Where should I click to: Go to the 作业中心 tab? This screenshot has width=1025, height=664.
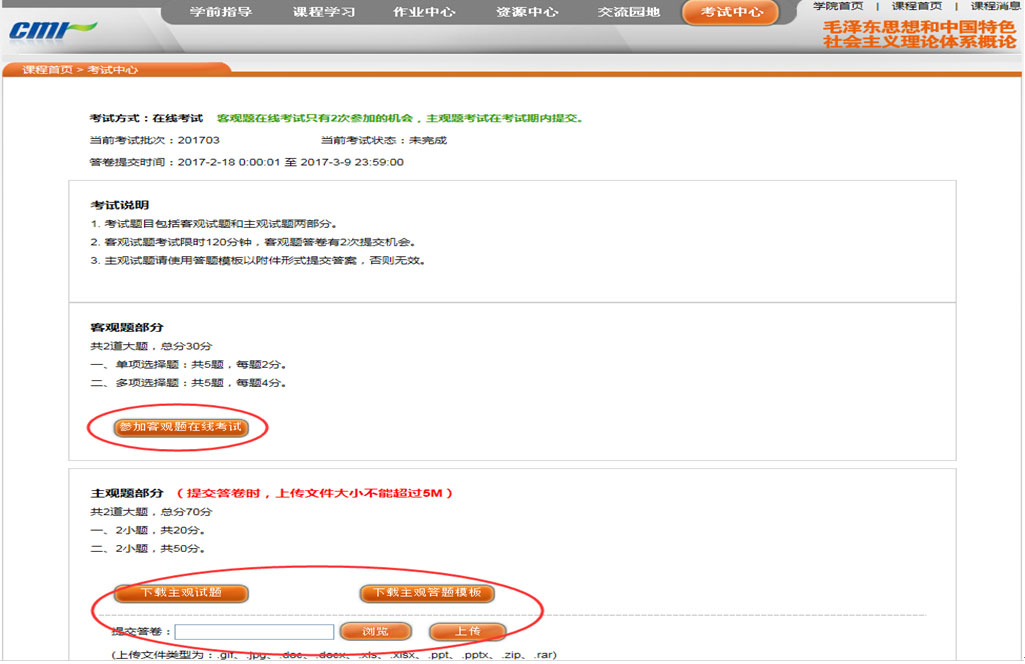(x=425, y=12)
